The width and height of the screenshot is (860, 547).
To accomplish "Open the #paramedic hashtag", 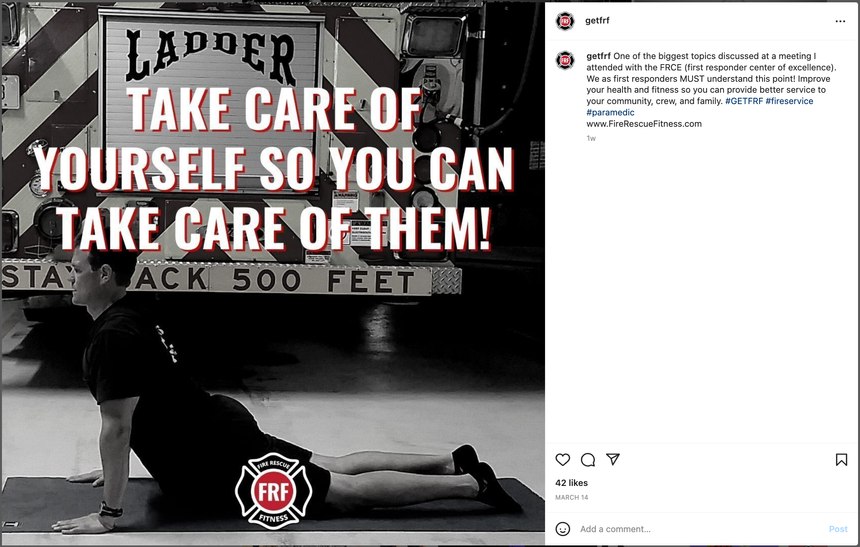I will point(610,112).
